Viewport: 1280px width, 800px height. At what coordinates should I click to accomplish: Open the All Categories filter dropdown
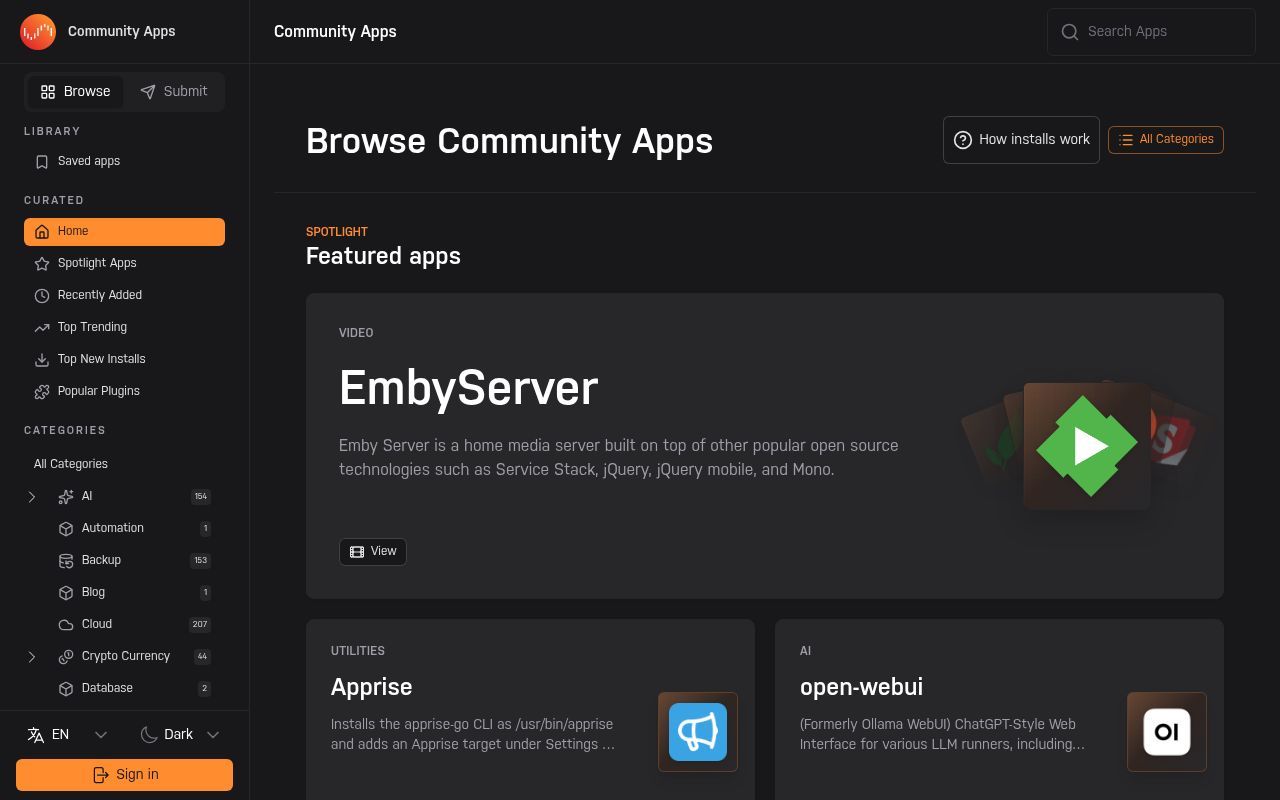coord(1166,140)
